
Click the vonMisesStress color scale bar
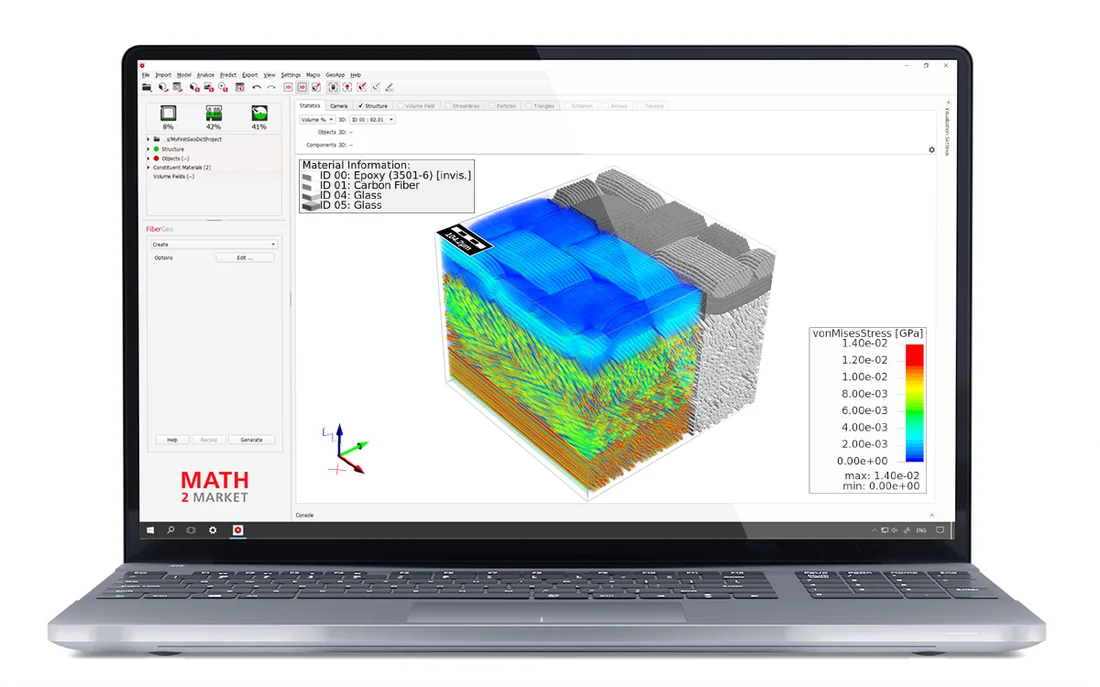click(x=913, y=402)
